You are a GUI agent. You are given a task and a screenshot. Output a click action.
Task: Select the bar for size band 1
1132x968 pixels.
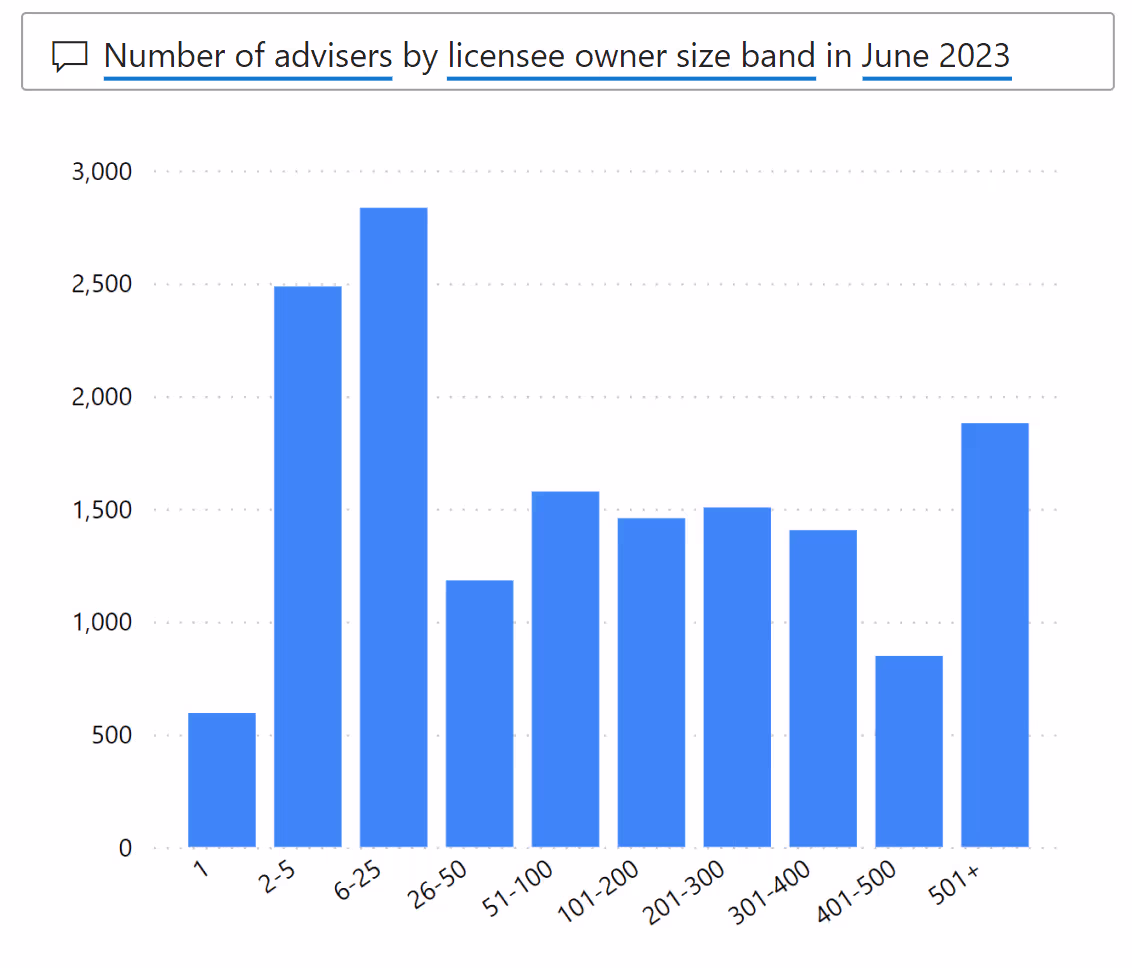click(x=222, y=780)
